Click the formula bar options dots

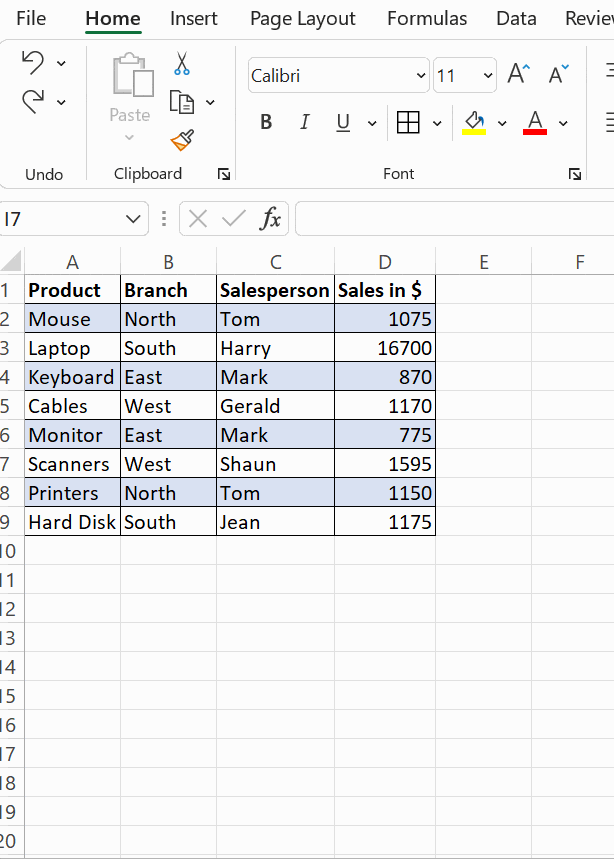[164, 219]
